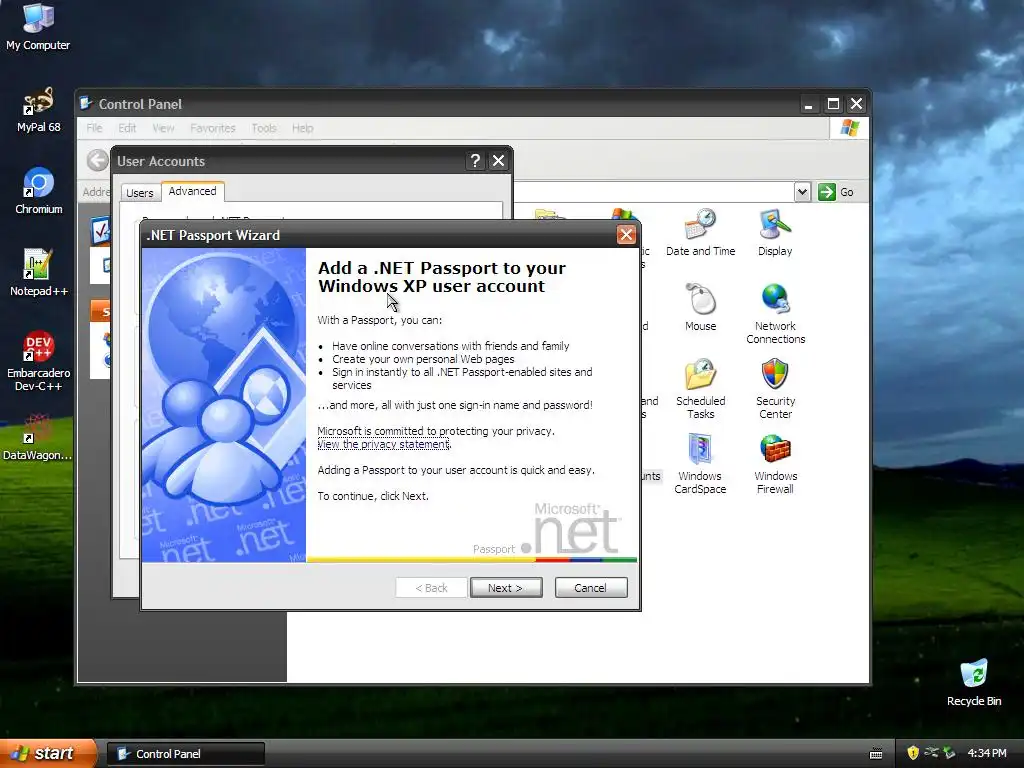View the privacy statement link

pyautogui.click(x=383, y=444)
